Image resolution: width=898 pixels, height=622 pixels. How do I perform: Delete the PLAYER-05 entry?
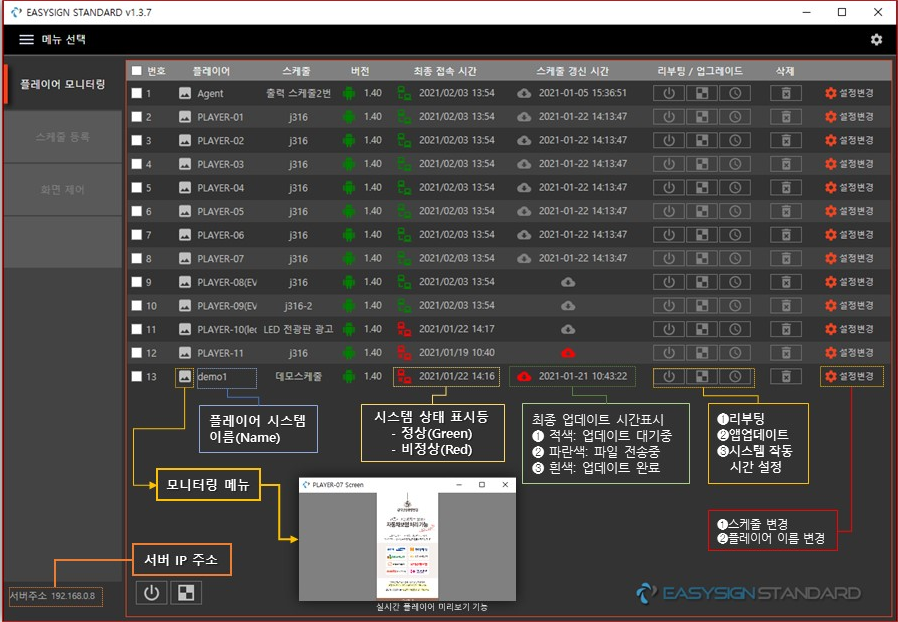pyautogui.click(x=786, y=211)
